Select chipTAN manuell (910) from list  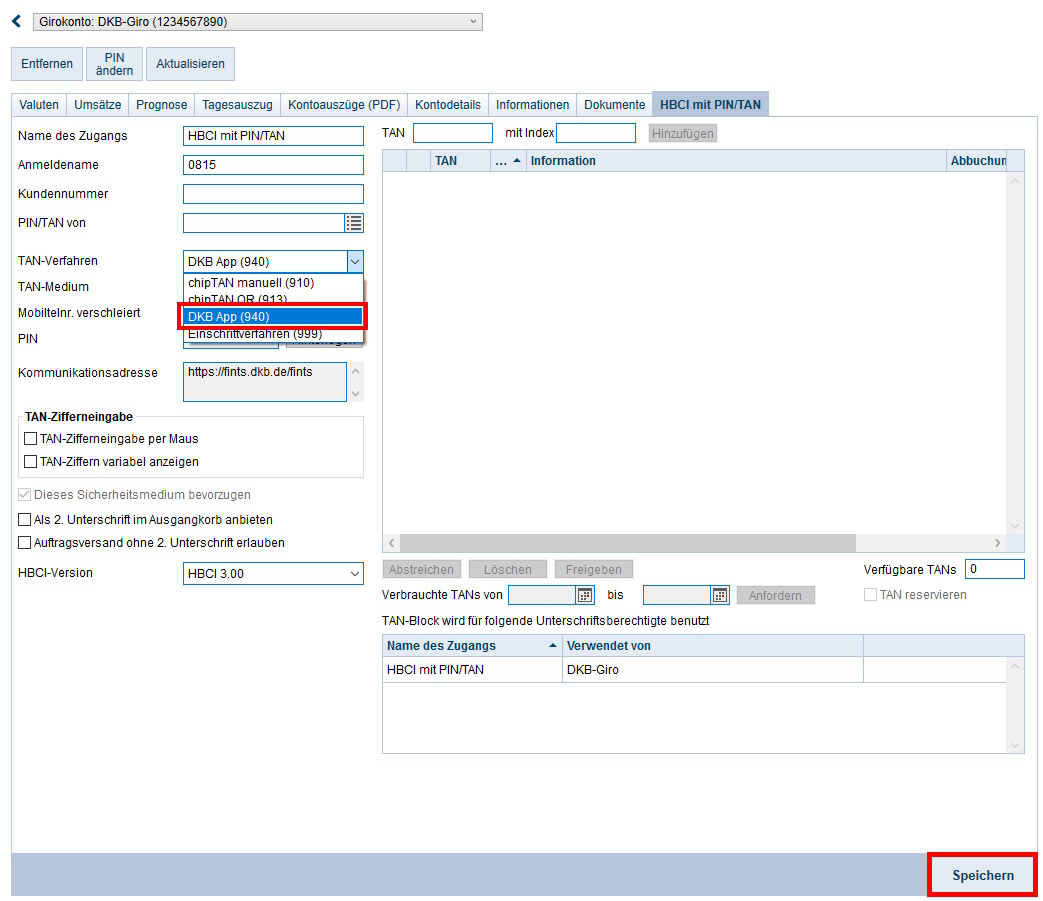[251, 283]
